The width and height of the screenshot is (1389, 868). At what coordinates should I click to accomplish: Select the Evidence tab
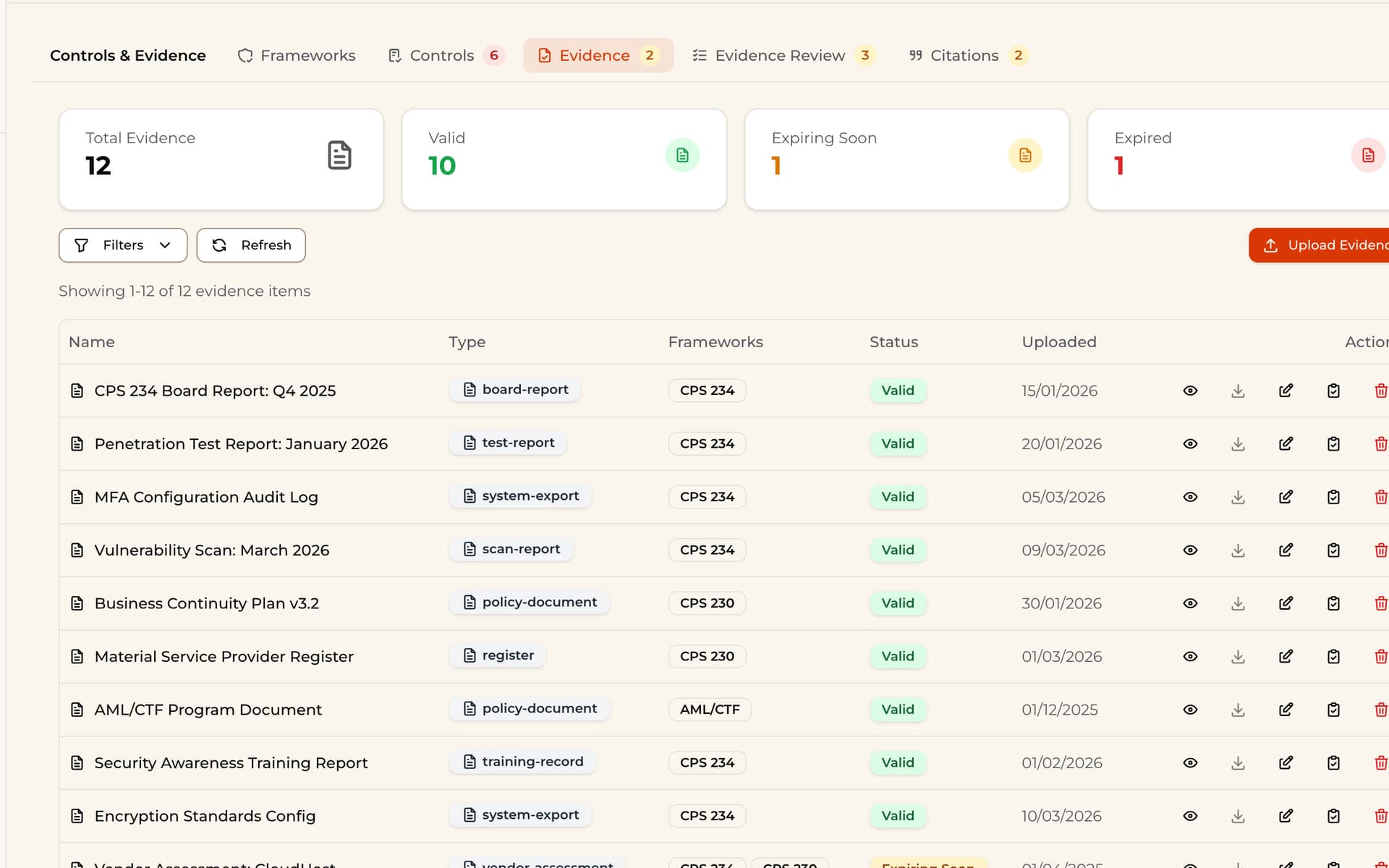[598, 56]
